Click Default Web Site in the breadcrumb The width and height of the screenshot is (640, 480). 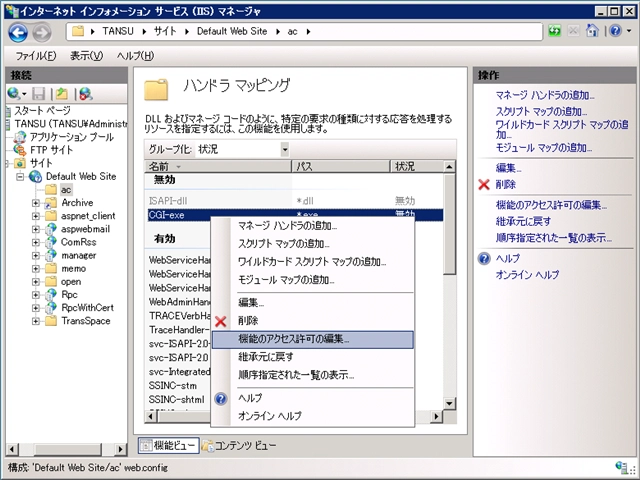[232, 31]
